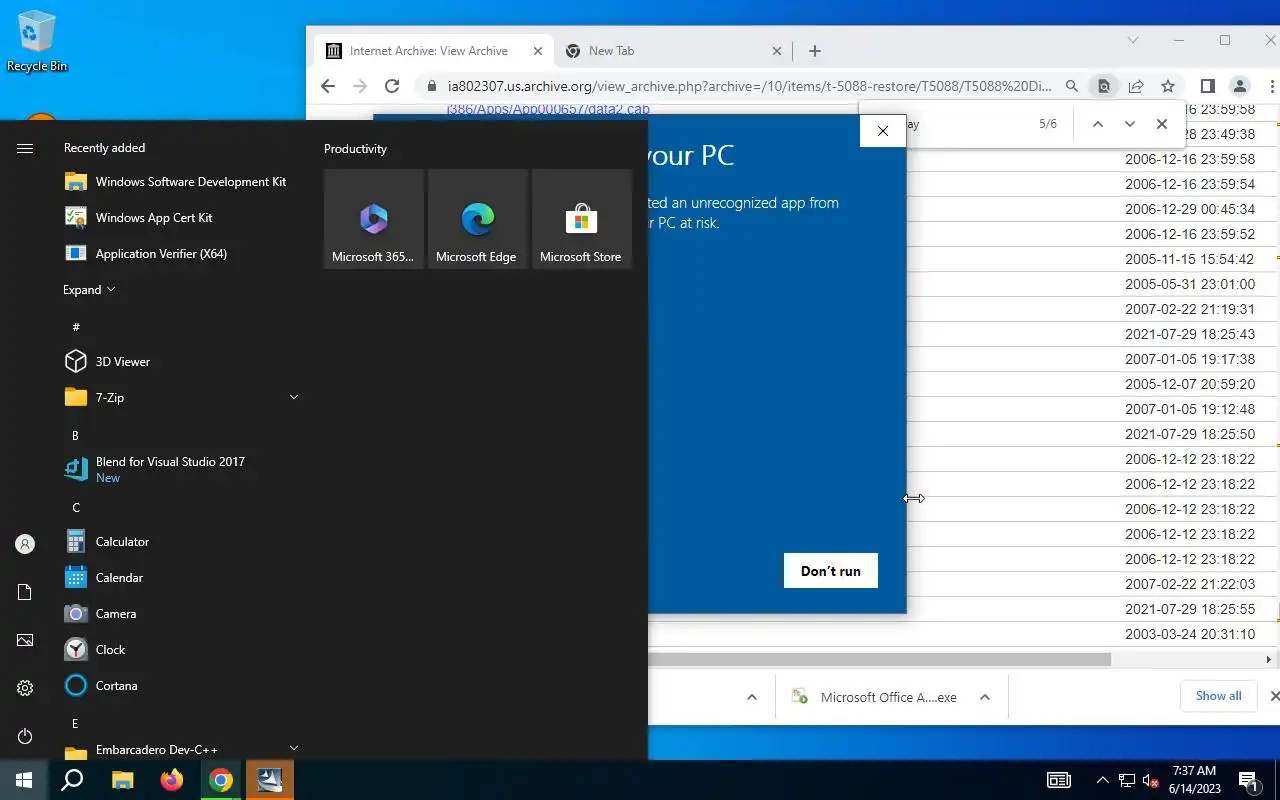Open Settings gear in Start menu

tap(25, 688)
